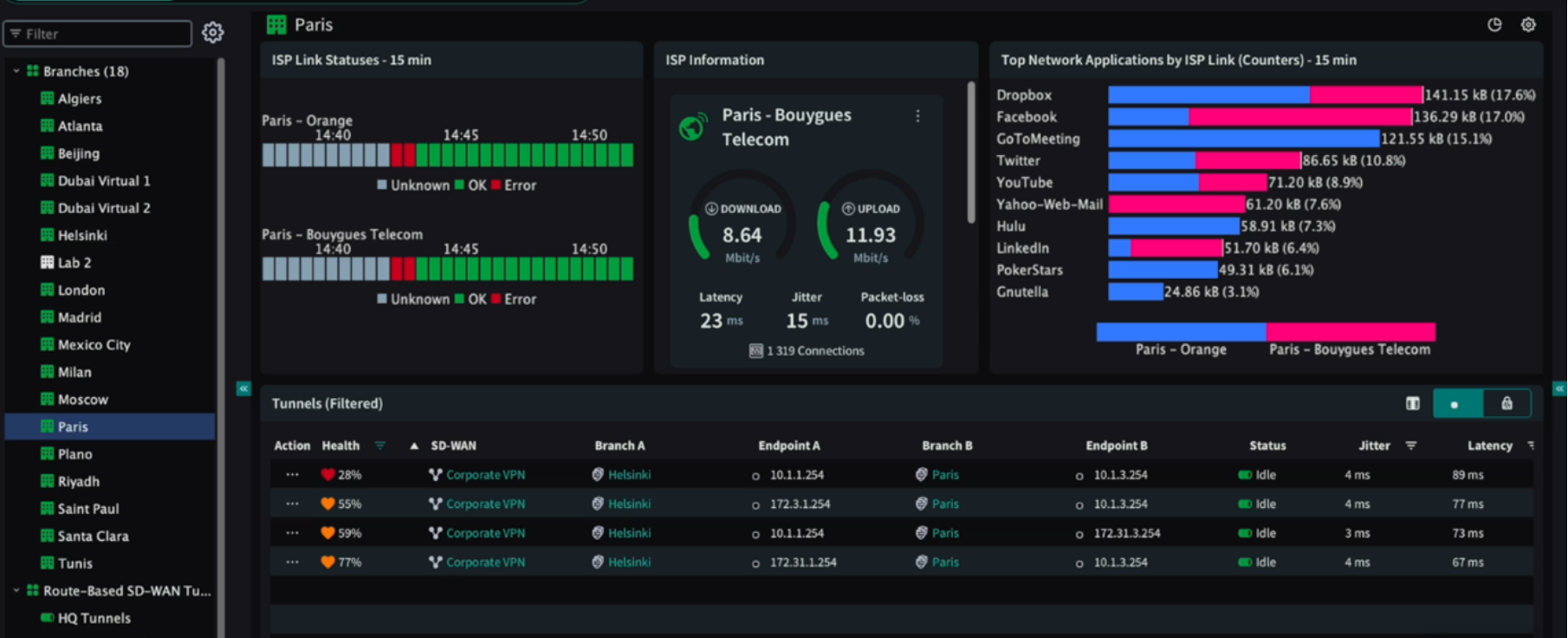Select the Paris branch in sidebar
The image size is (1568, 638).
[111, 426]
